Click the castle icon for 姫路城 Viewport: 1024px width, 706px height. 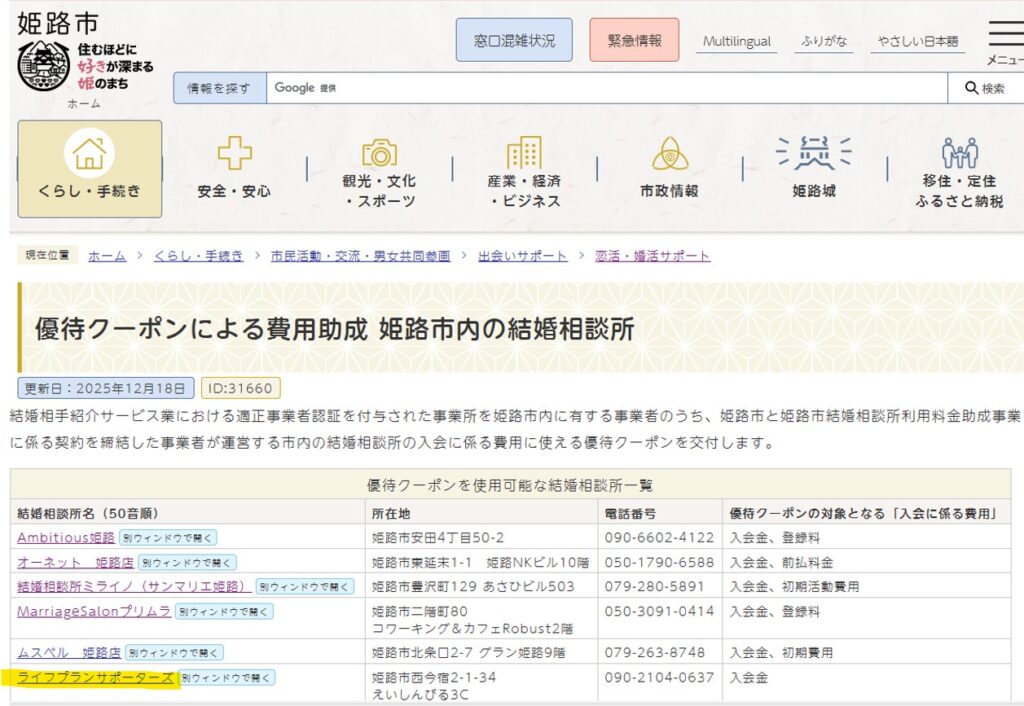pyautogui.click(x=813, y=153)
